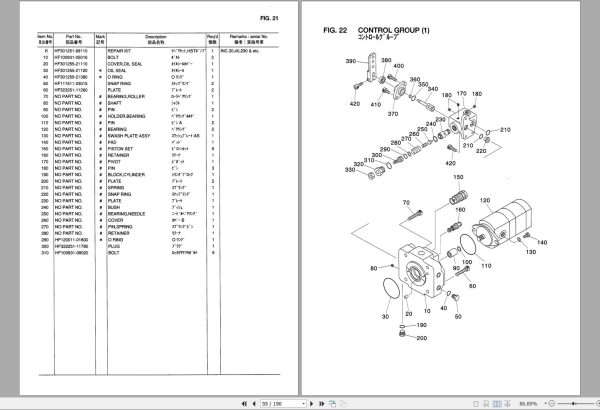Click the go-to-previous-view icon
Screen dimensions: 600x410
(x=333, y=403)
